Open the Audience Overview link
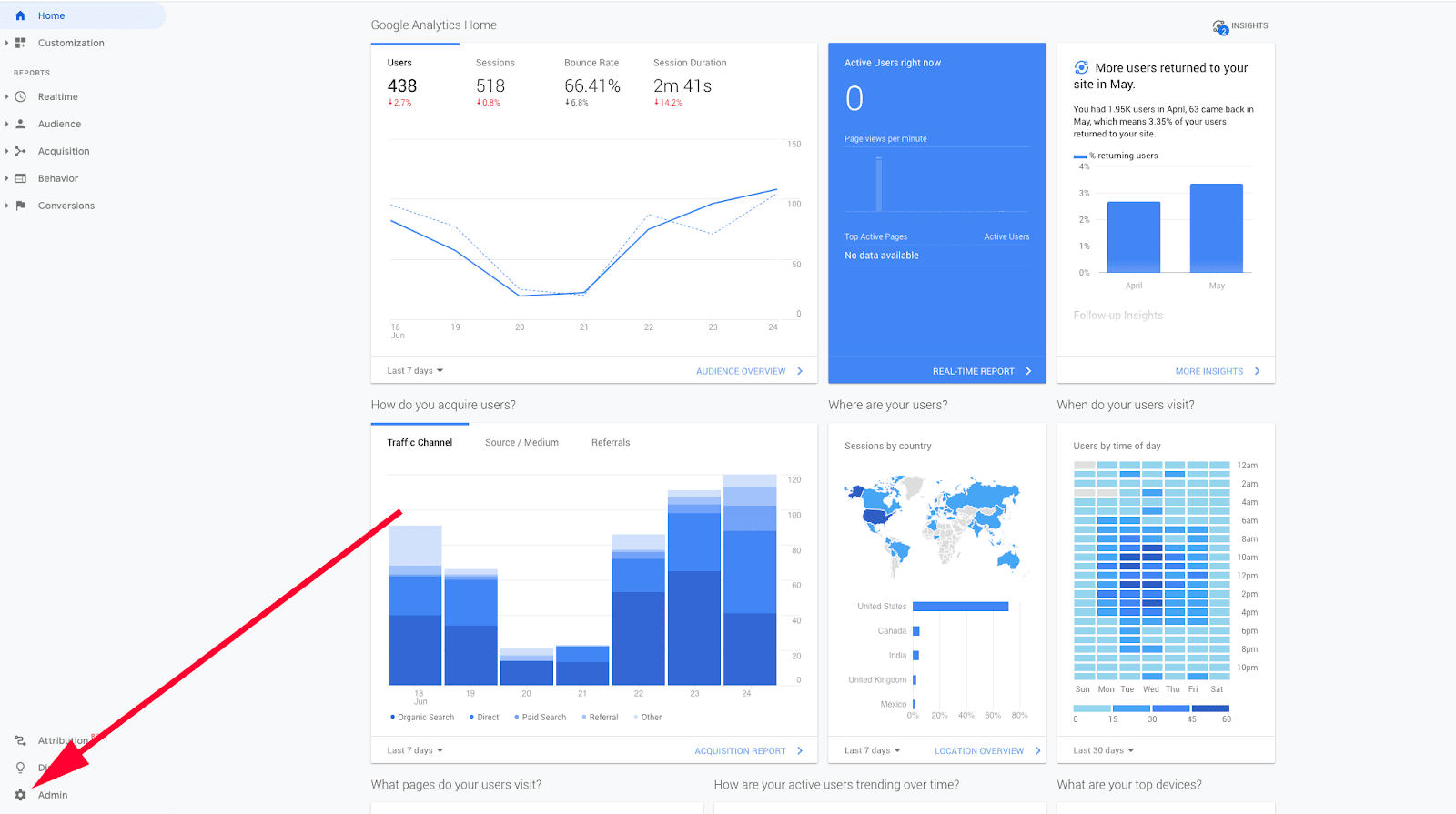The width and height of the screenshot is (1456, 814). pos(741,371)
